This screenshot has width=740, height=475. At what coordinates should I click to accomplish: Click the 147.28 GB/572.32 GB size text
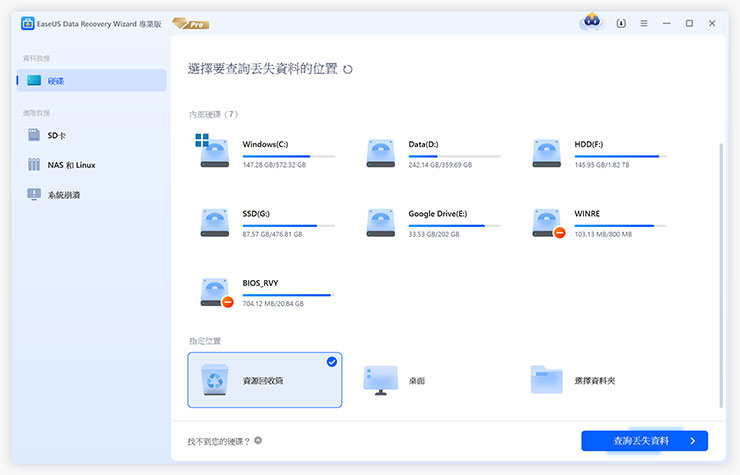tap(274, 165)
